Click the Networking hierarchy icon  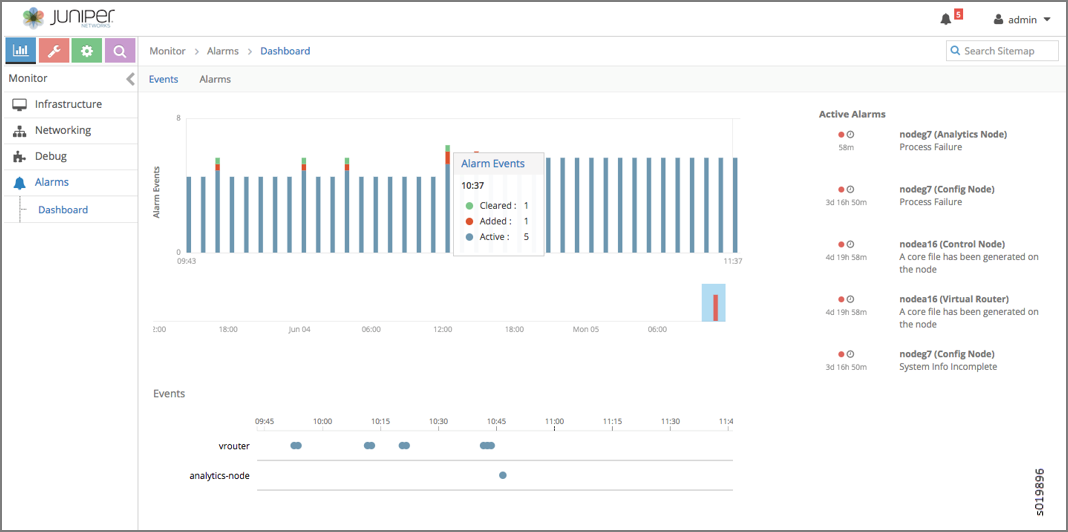click(20, 131)
